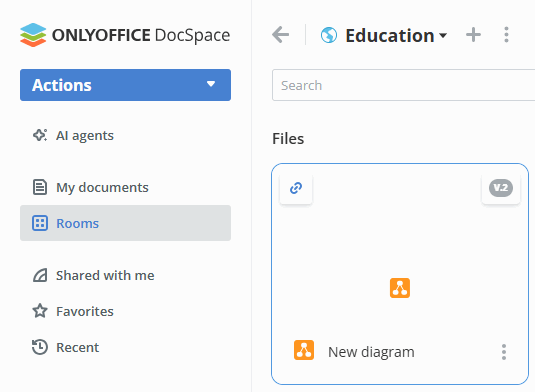Open New diagram file options menu
Screen dimensions: 535x392
point(504,352)
